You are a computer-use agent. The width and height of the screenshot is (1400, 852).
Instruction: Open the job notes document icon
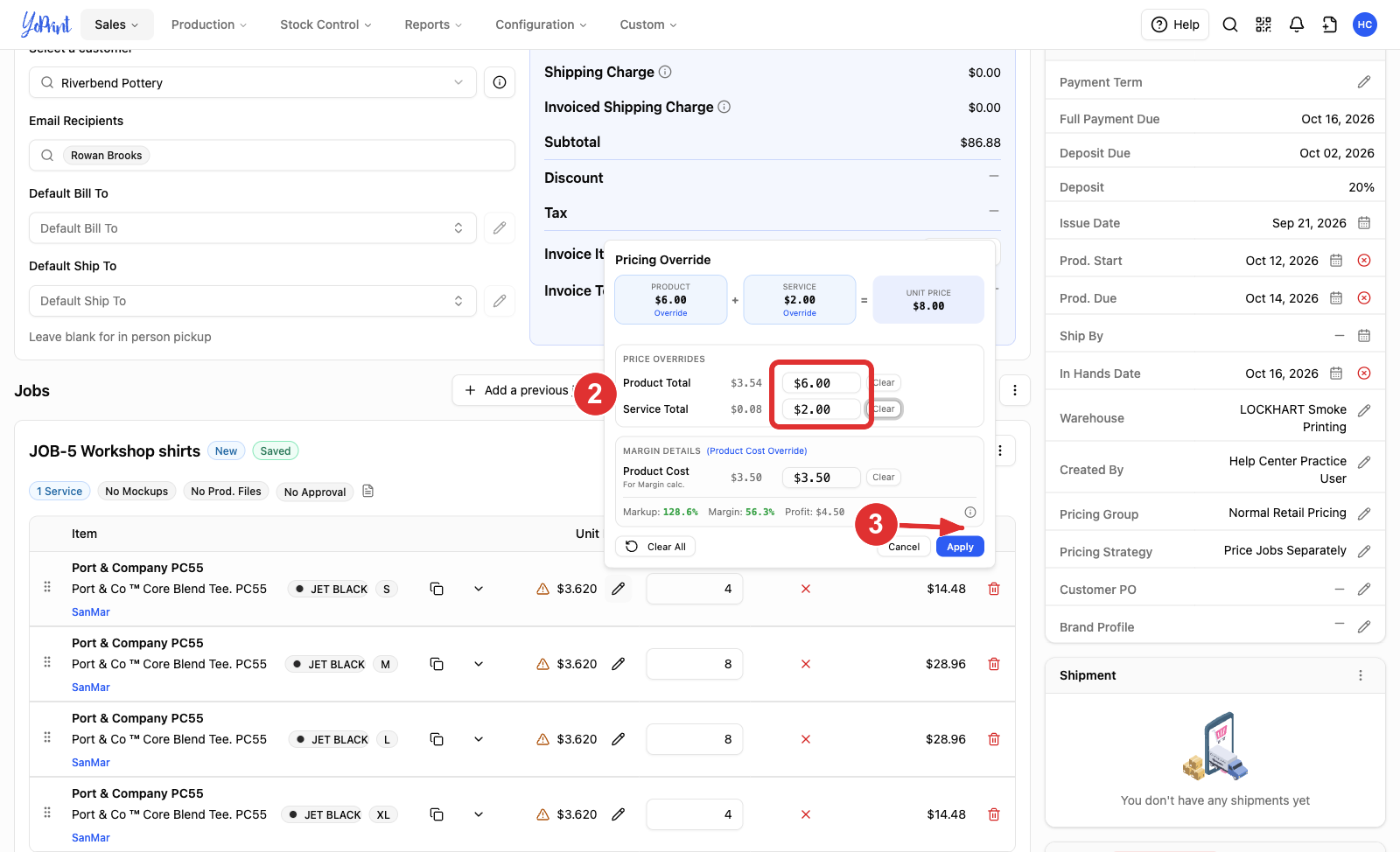click(x=368, y=491)
